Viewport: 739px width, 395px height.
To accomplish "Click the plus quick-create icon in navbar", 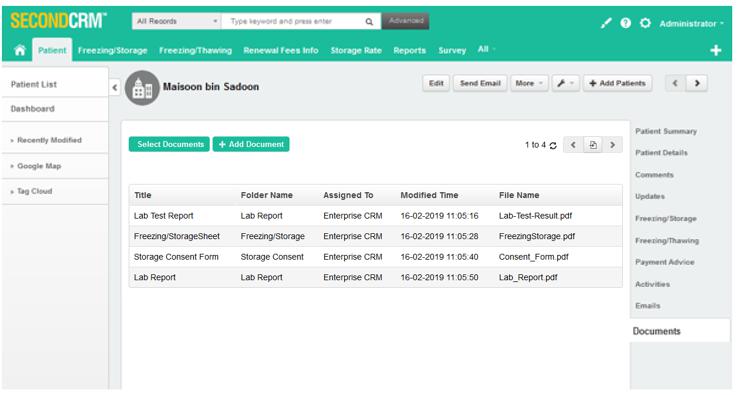I will click(715, 50).
